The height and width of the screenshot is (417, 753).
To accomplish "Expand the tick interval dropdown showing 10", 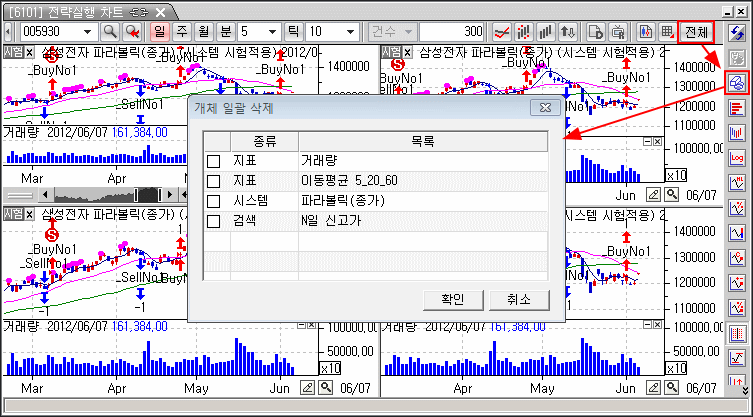I will tap(350, 32).
